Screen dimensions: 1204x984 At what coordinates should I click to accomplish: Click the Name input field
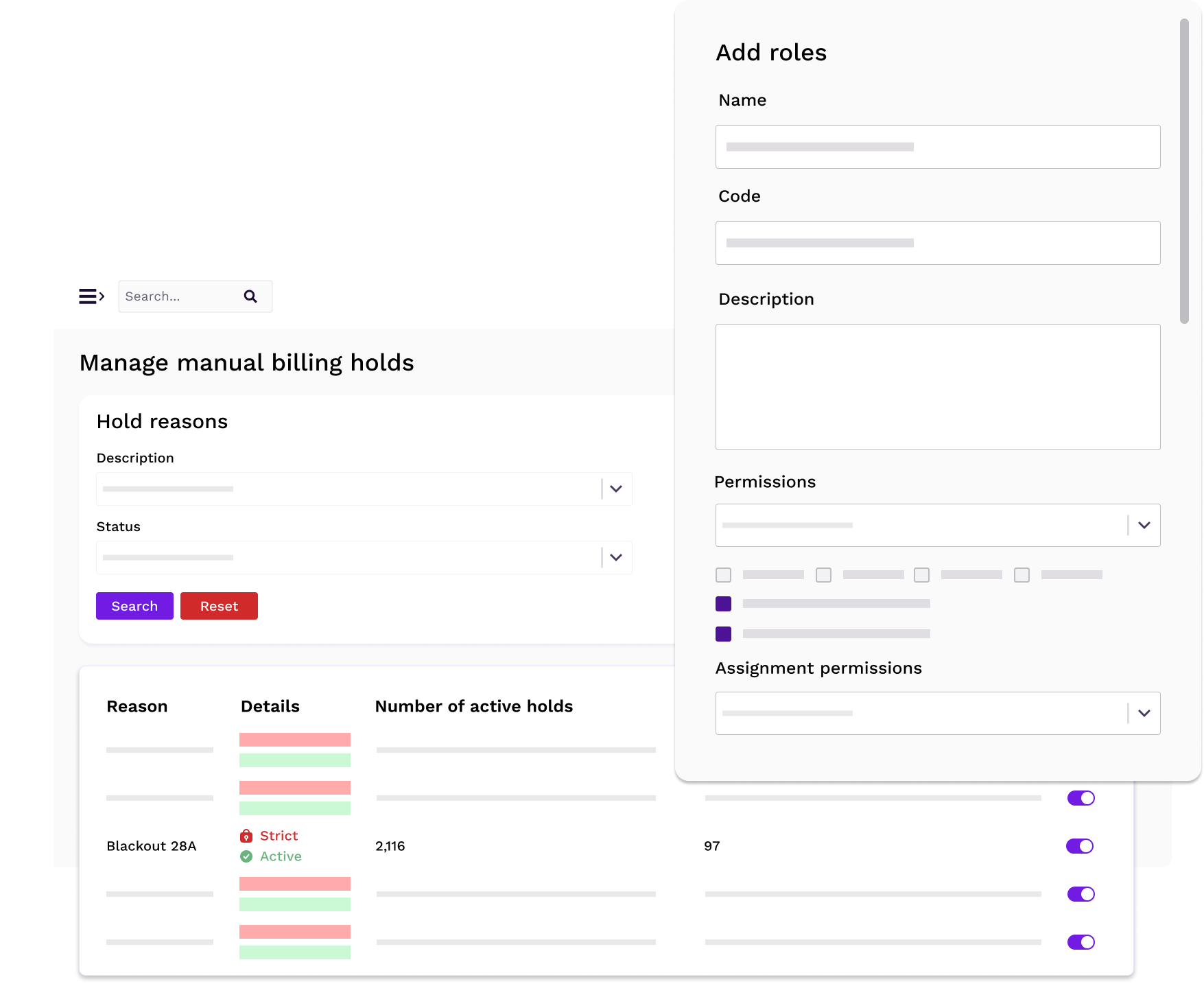point(937,147)
